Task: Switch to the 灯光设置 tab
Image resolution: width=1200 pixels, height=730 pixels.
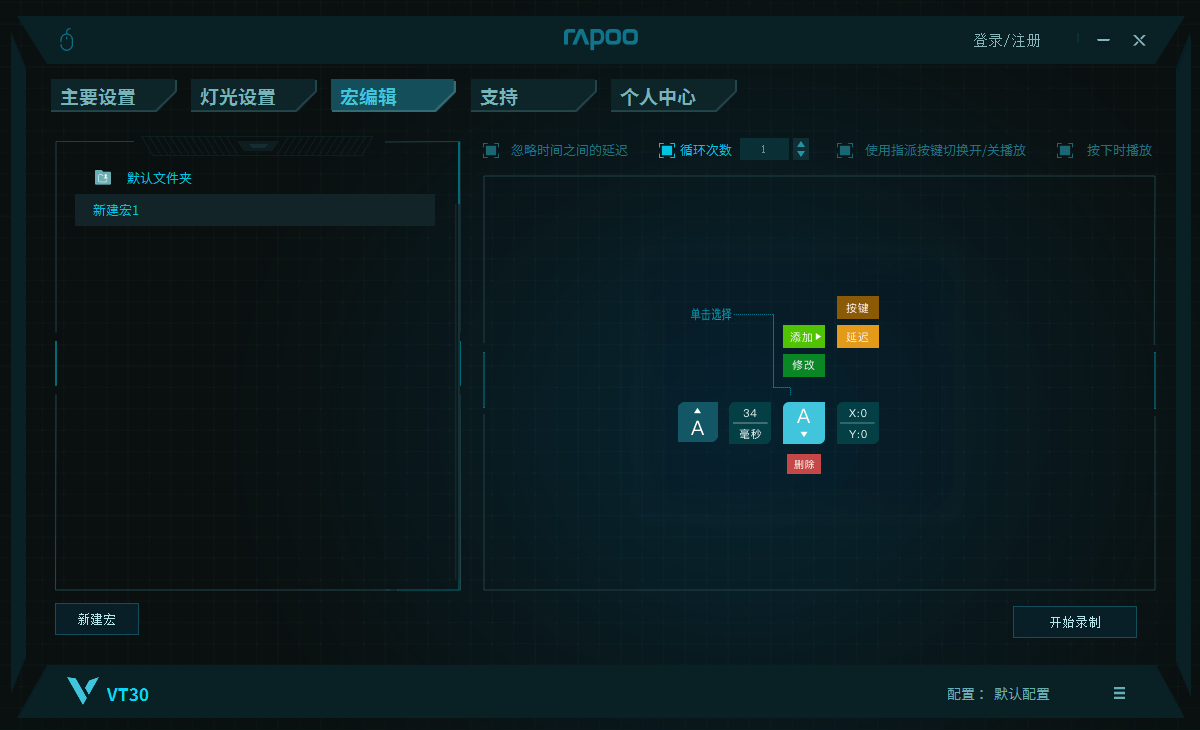Action: tap(238, 97)
